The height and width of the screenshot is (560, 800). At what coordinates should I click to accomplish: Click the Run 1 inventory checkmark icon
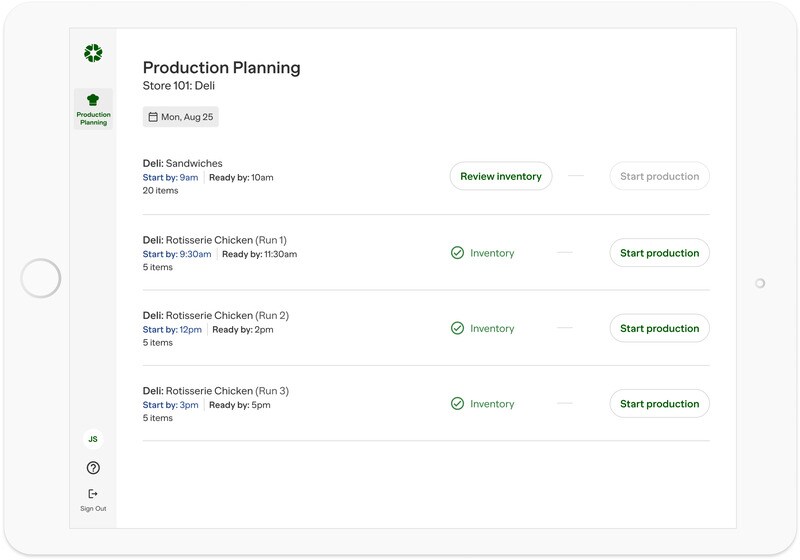pyautogui.click(x=457, y=253)
